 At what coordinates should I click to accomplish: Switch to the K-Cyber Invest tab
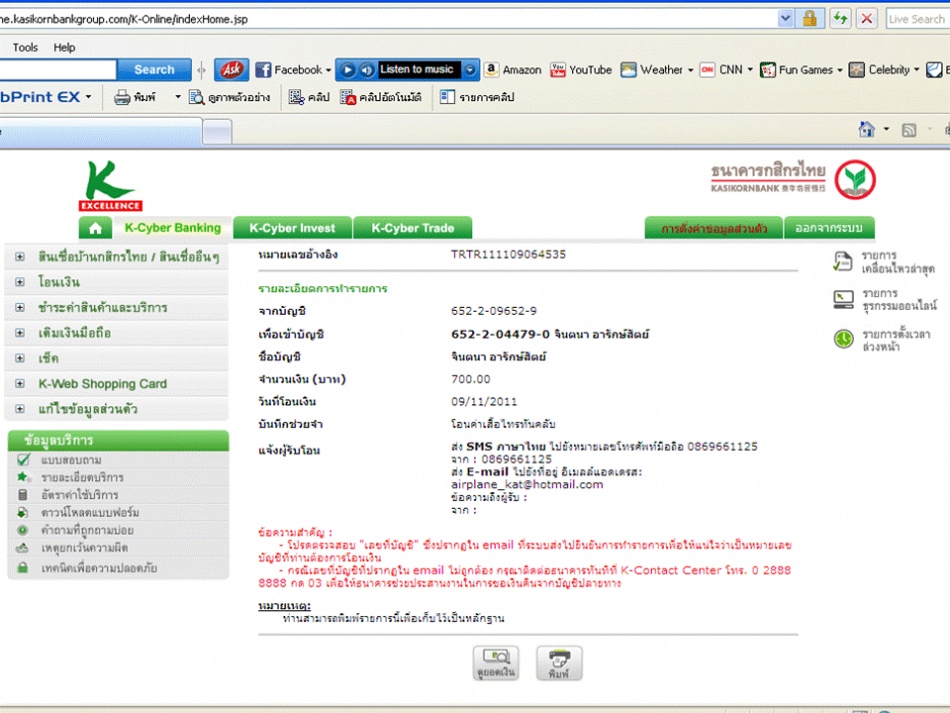pos(292,228)
